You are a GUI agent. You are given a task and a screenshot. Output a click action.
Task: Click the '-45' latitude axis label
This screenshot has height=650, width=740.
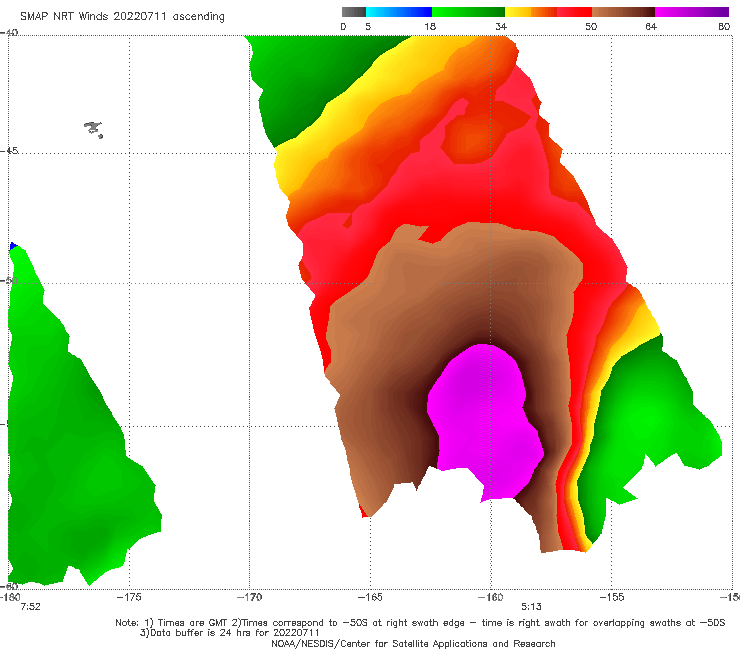tap(9, 151)
